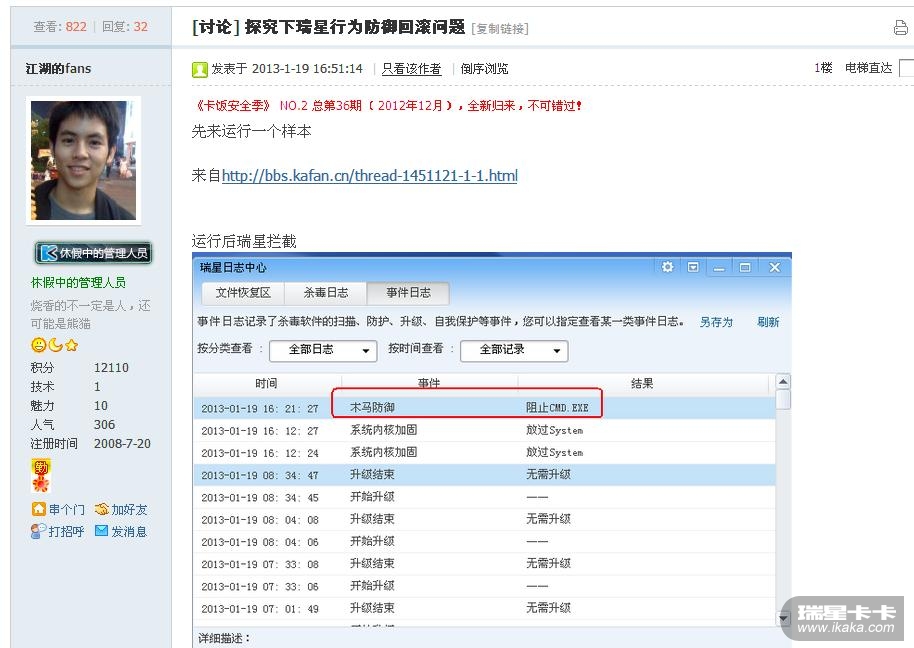Screen dimensions: 914x648
Task: Click the 打招呼 text link
Action: tap(66, 531)
